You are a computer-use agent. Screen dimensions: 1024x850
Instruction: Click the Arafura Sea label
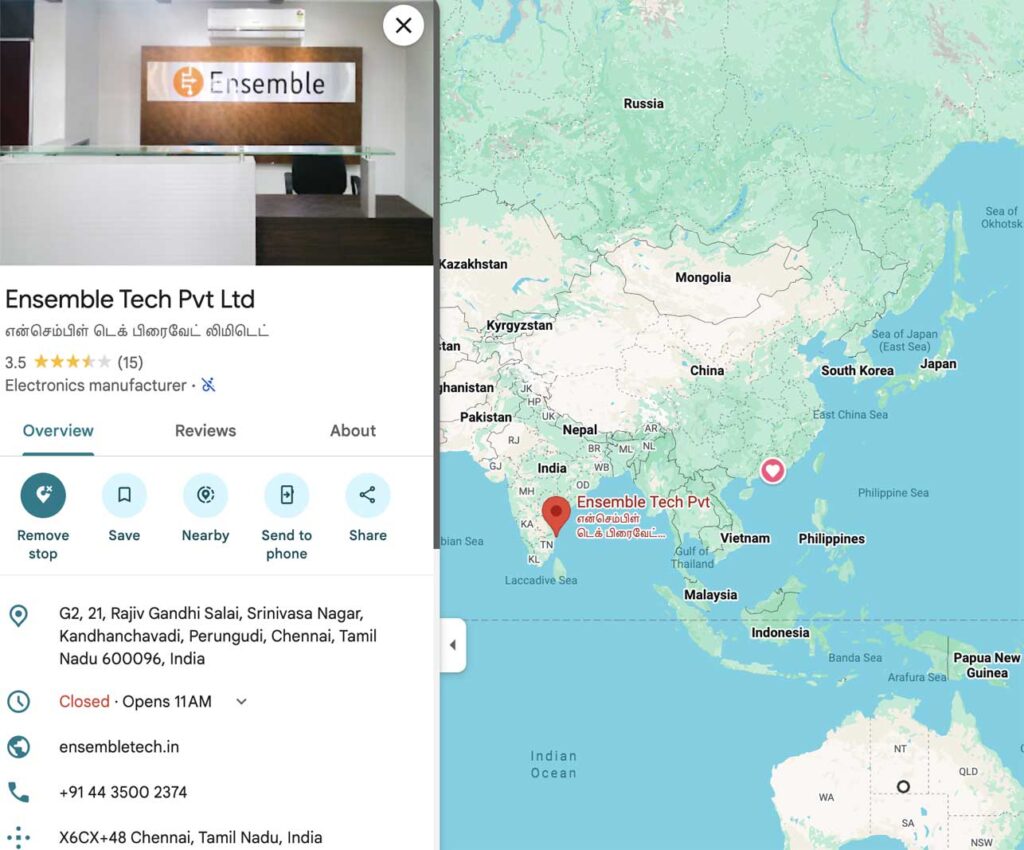tap(917, 678)
